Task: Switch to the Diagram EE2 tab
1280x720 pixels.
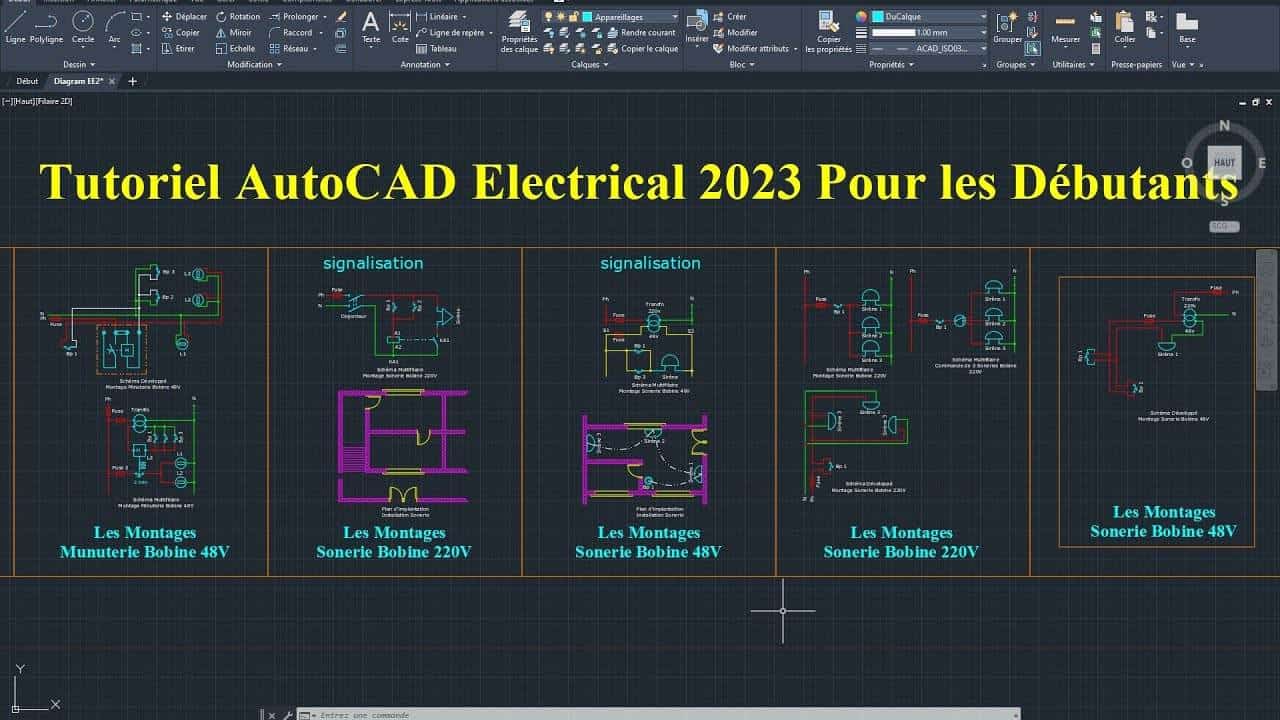Action: 81,81
